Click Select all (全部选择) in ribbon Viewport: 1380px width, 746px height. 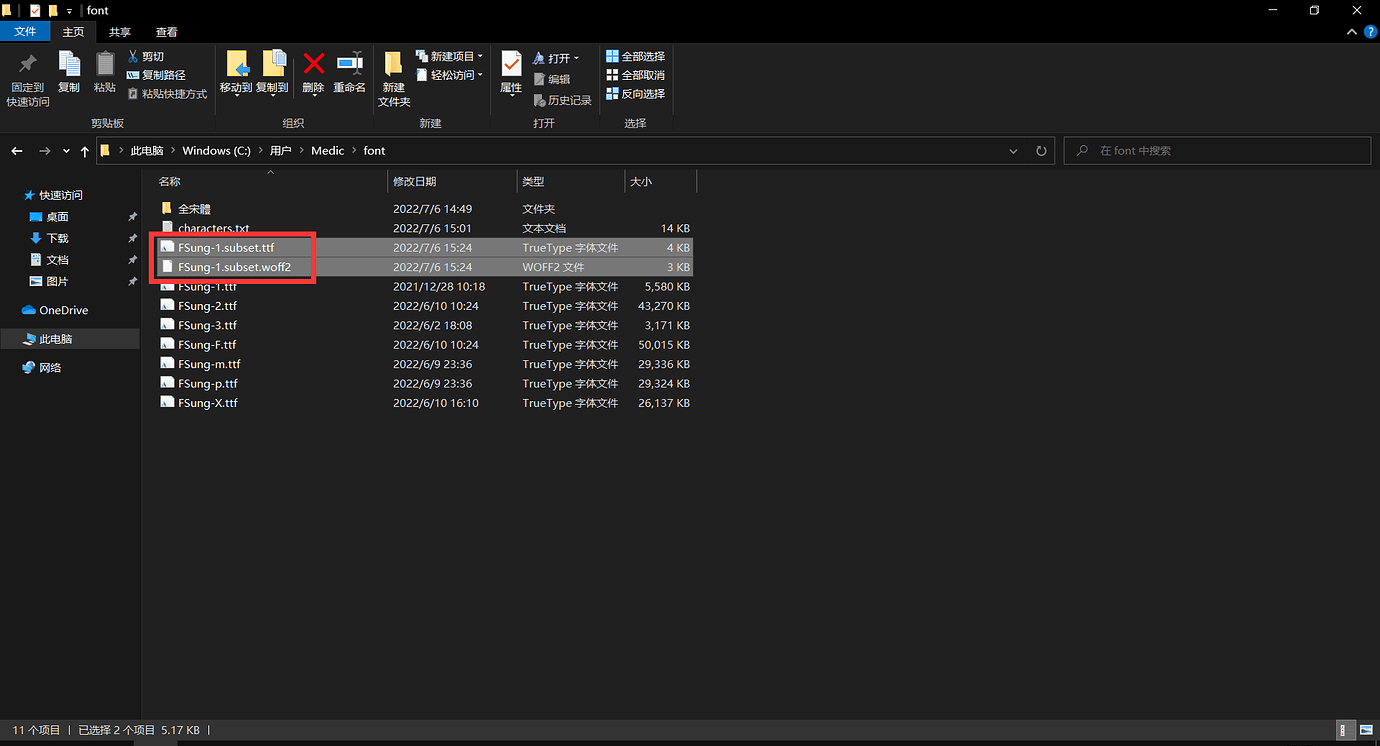coord(635,57)
